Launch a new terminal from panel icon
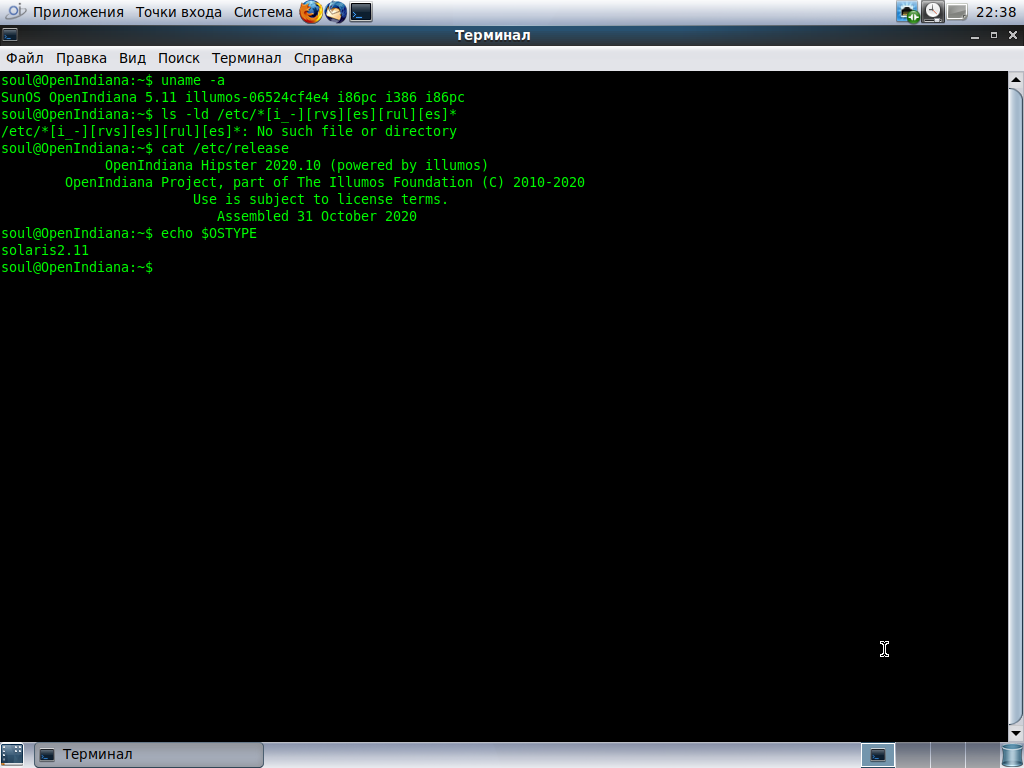The height and width of the screenshot is (768, 1024). click(x=361, y=12)
